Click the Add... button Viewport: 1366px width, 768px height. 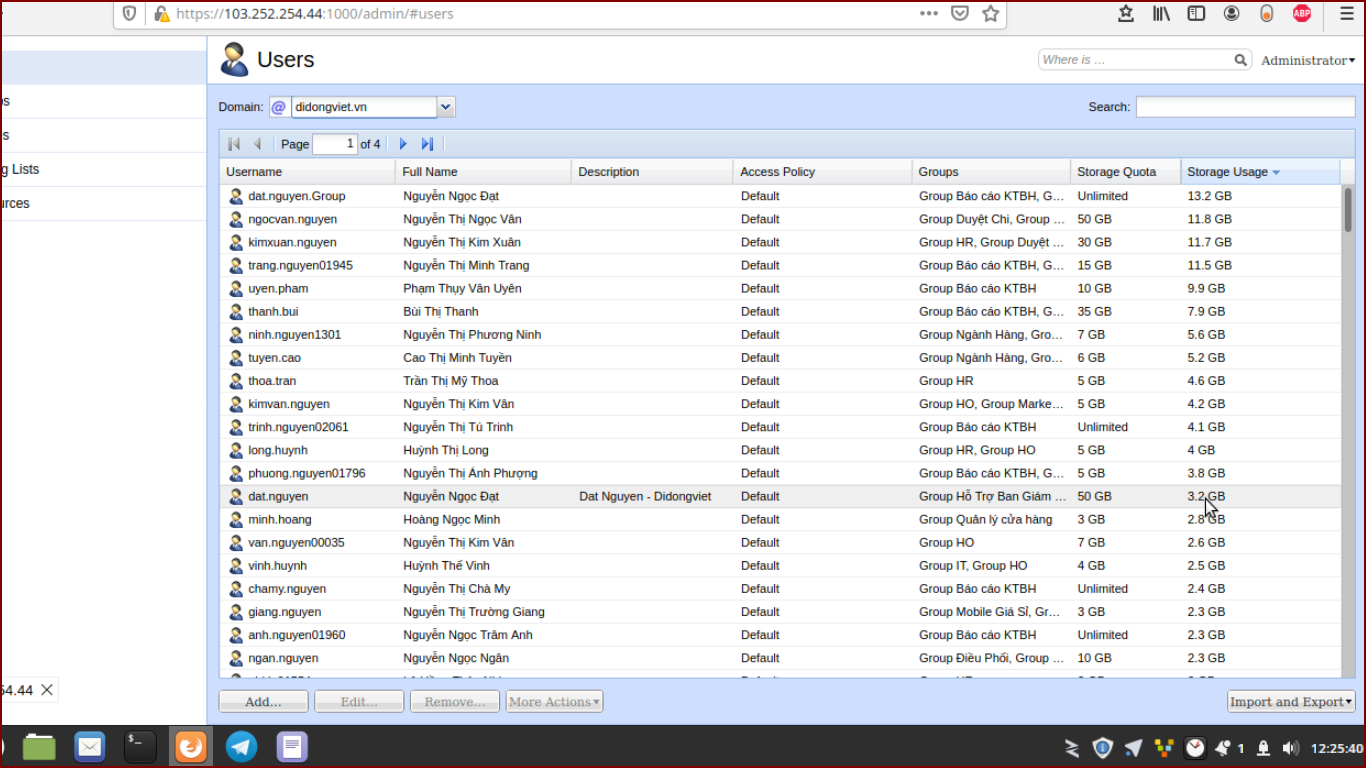pyautogui.click(x=264, y=702)
